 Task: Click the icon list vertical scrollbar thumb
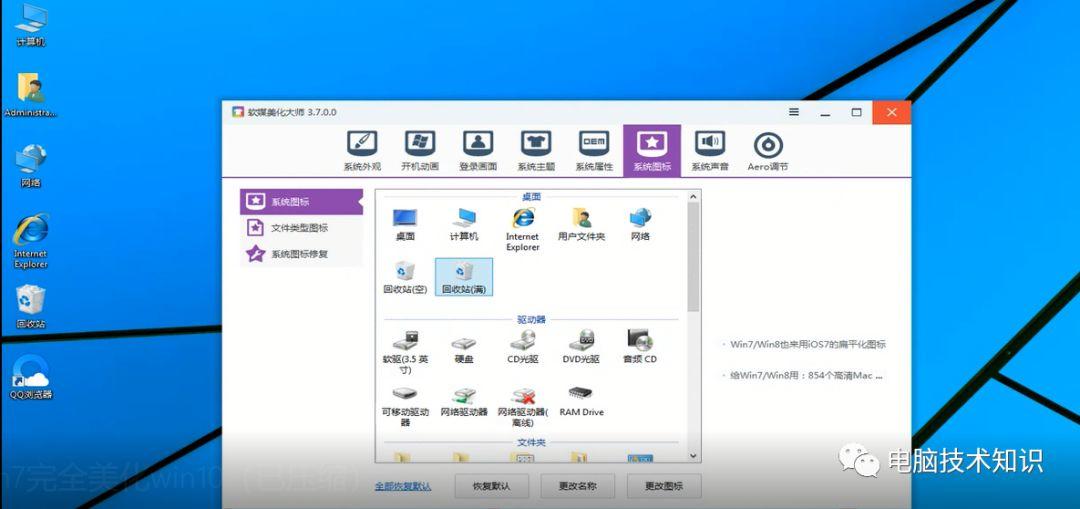point(693,256)
